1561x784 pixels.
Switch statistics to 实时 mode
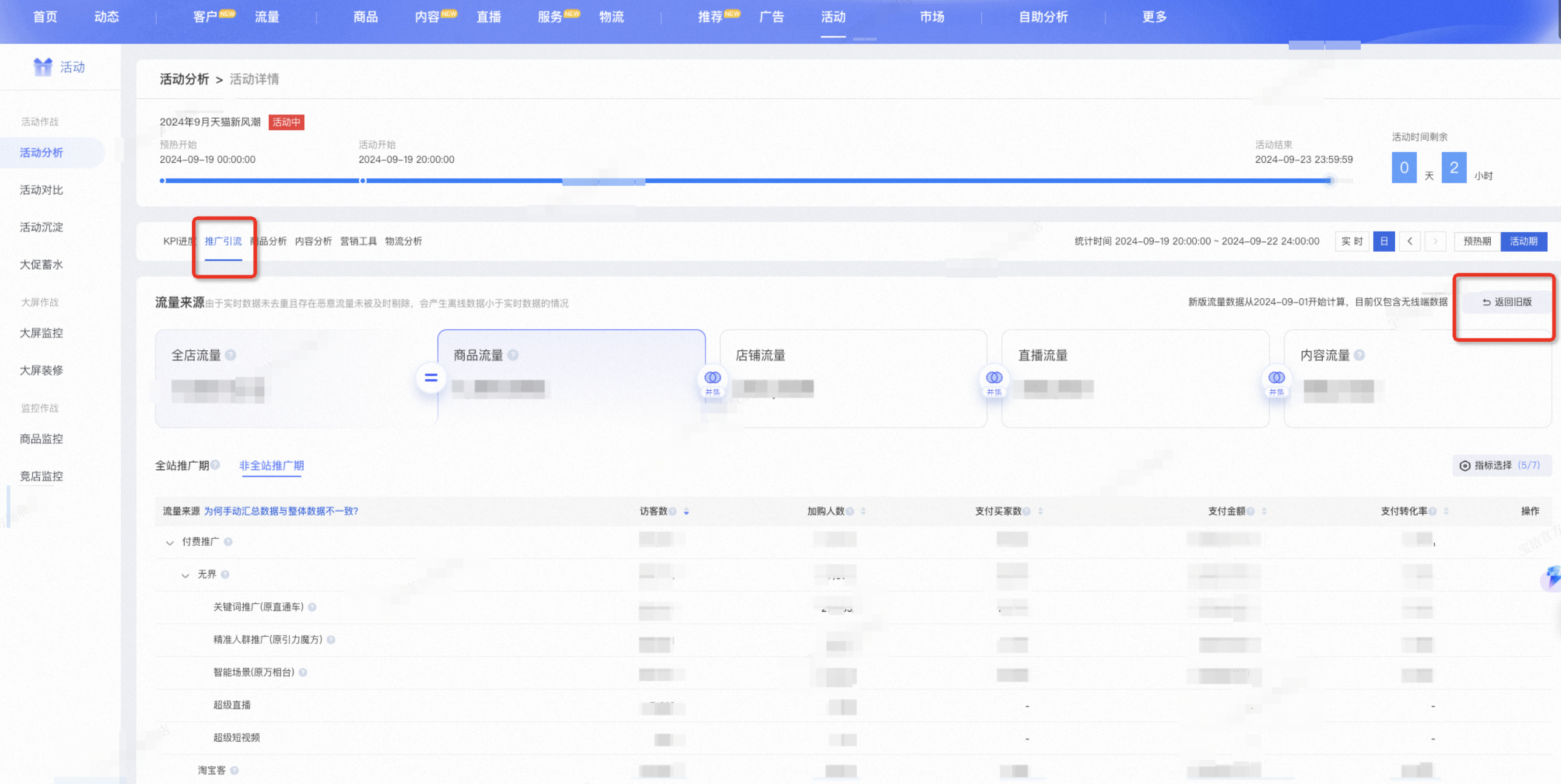tap(1352, 241)
